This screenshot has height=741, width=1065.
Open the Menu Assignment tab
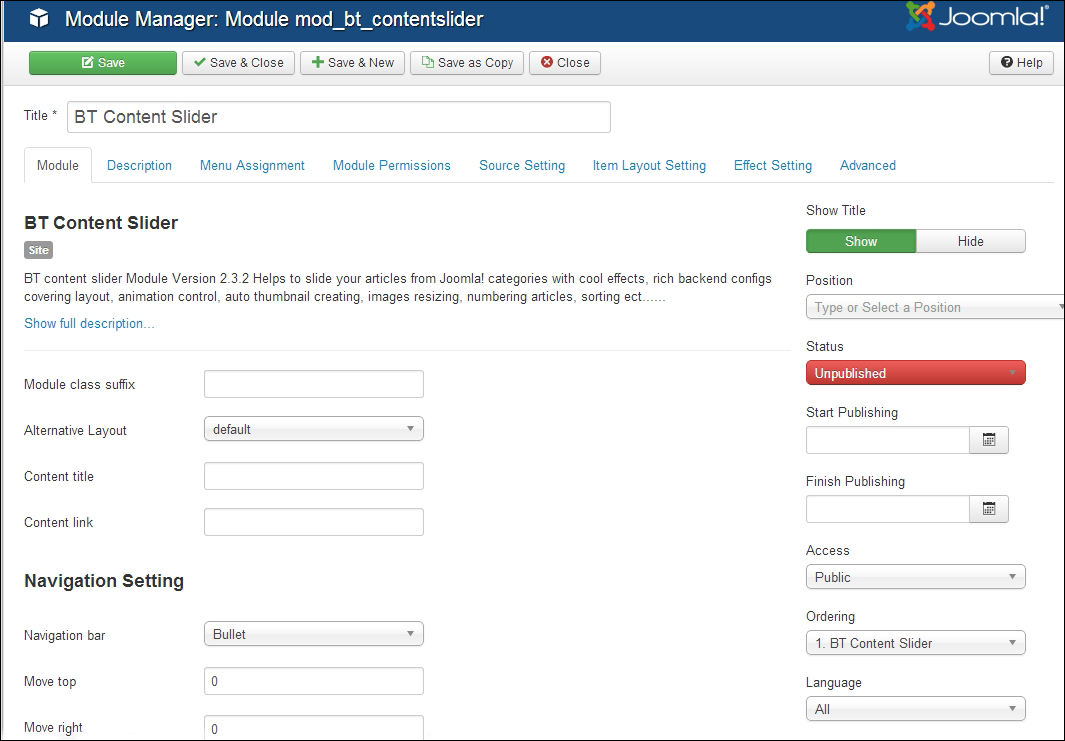coord(252,165)
